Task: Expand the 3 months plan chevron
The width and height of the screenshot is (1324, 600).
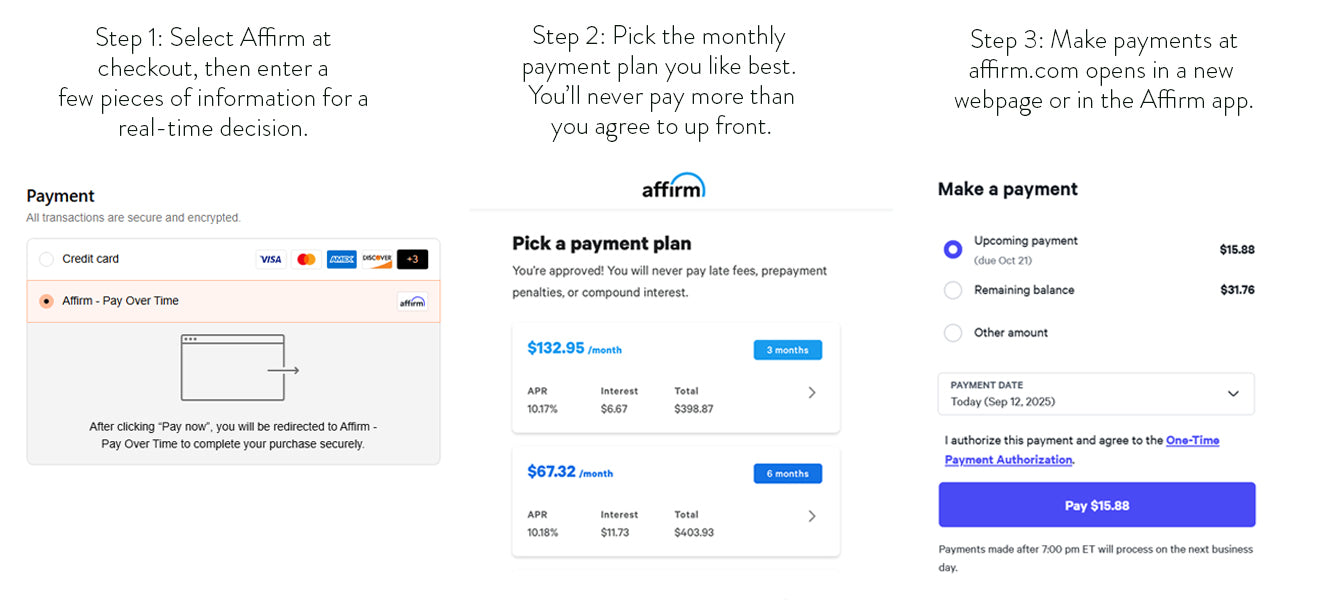Action: coord(812,393)
